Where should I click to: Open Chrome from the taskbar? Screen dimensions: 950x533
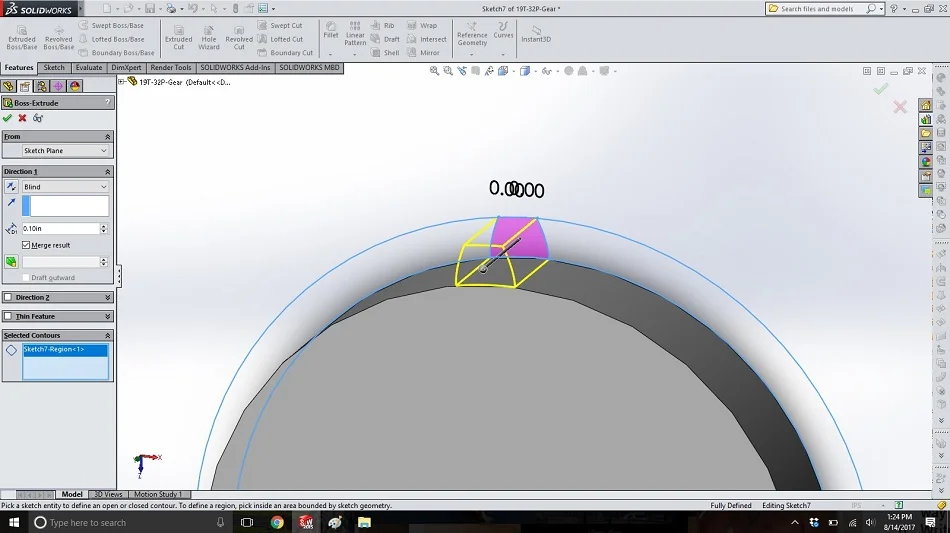277,522
